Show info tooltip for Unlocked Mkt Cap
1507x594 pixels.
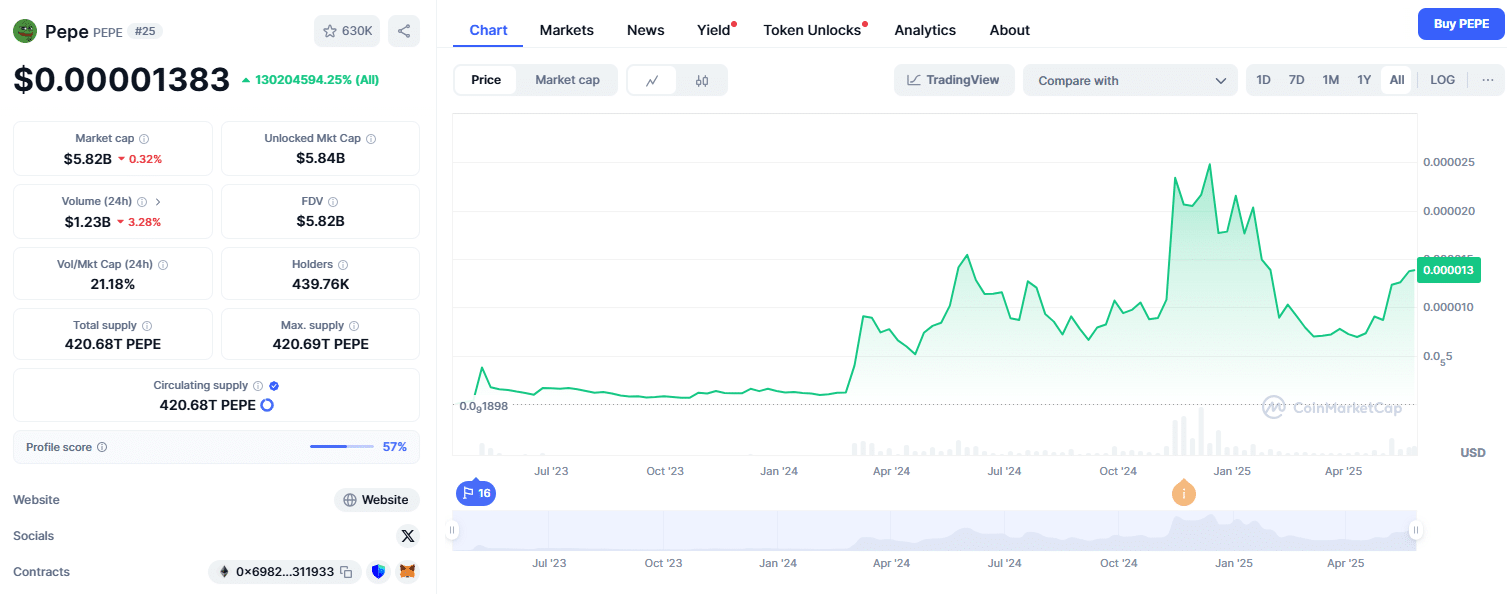coord(371,139)
